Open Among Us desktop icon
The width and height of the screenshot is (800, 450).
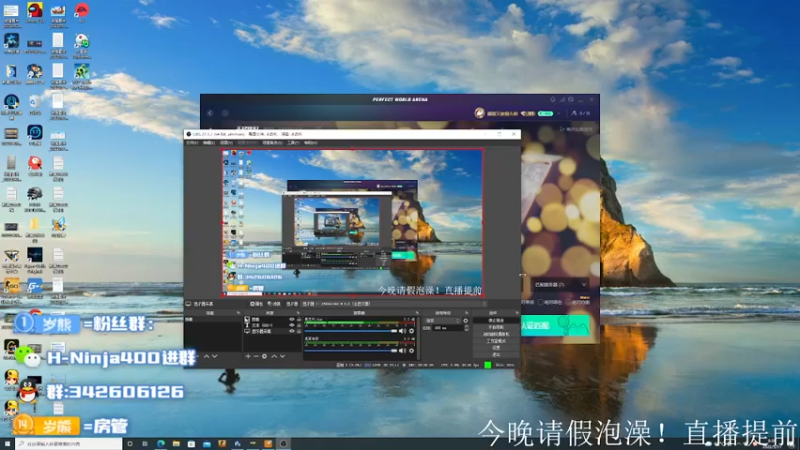pos(35,11)
